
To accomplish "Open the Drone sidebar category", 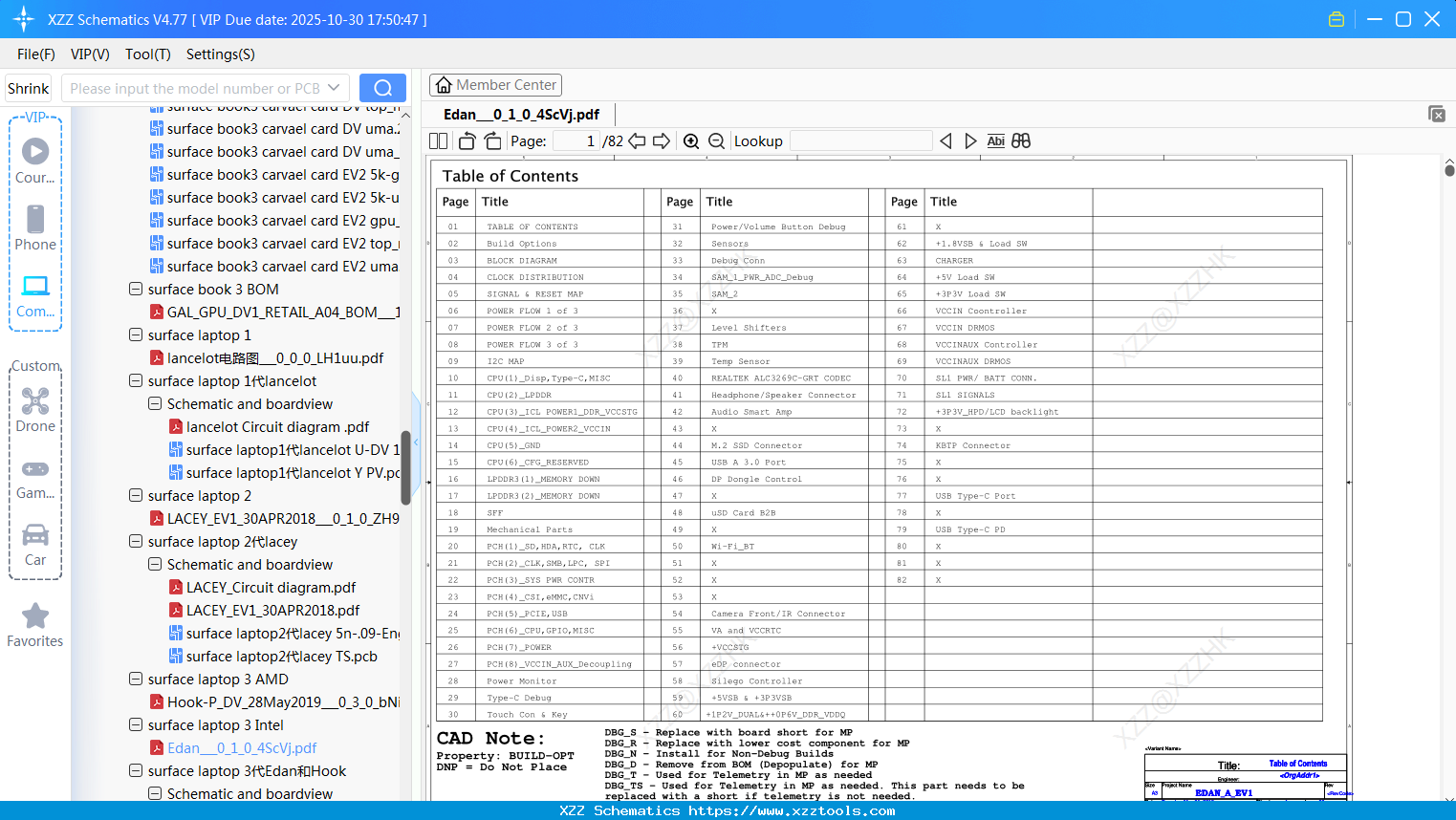I will coord(35,410).
